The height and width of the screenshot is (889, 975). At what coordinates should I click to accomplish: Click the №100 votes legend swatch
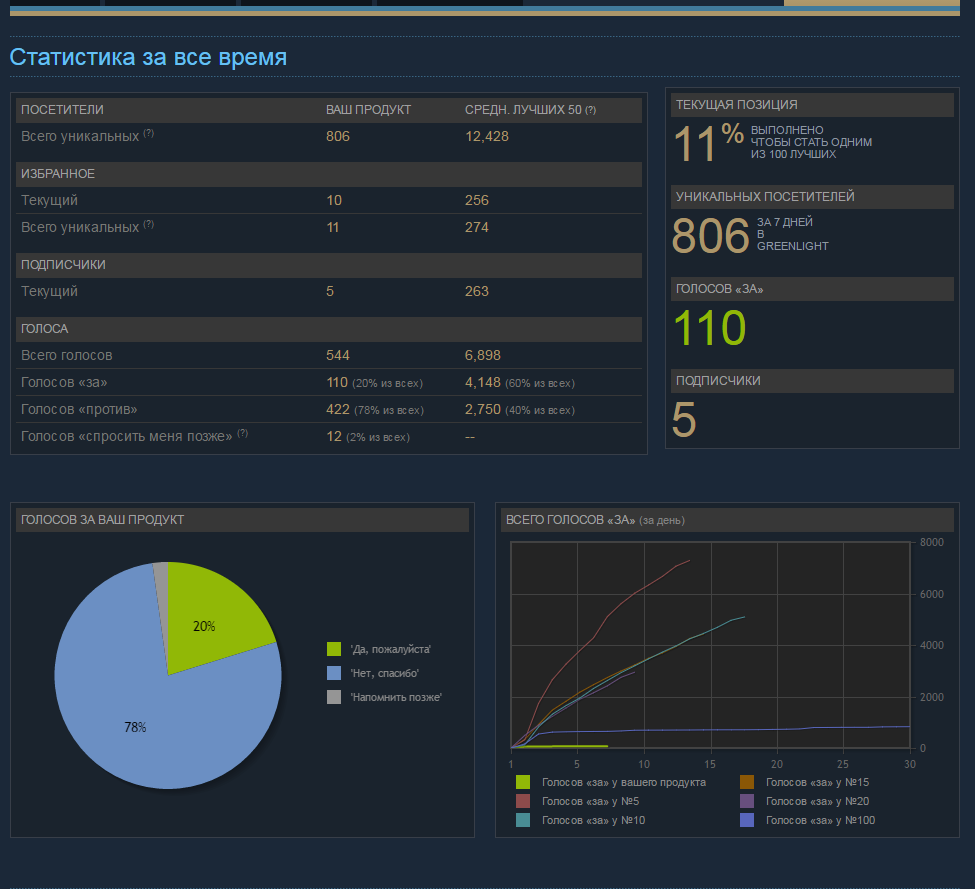pyautogui.click(x=746, y=820)
